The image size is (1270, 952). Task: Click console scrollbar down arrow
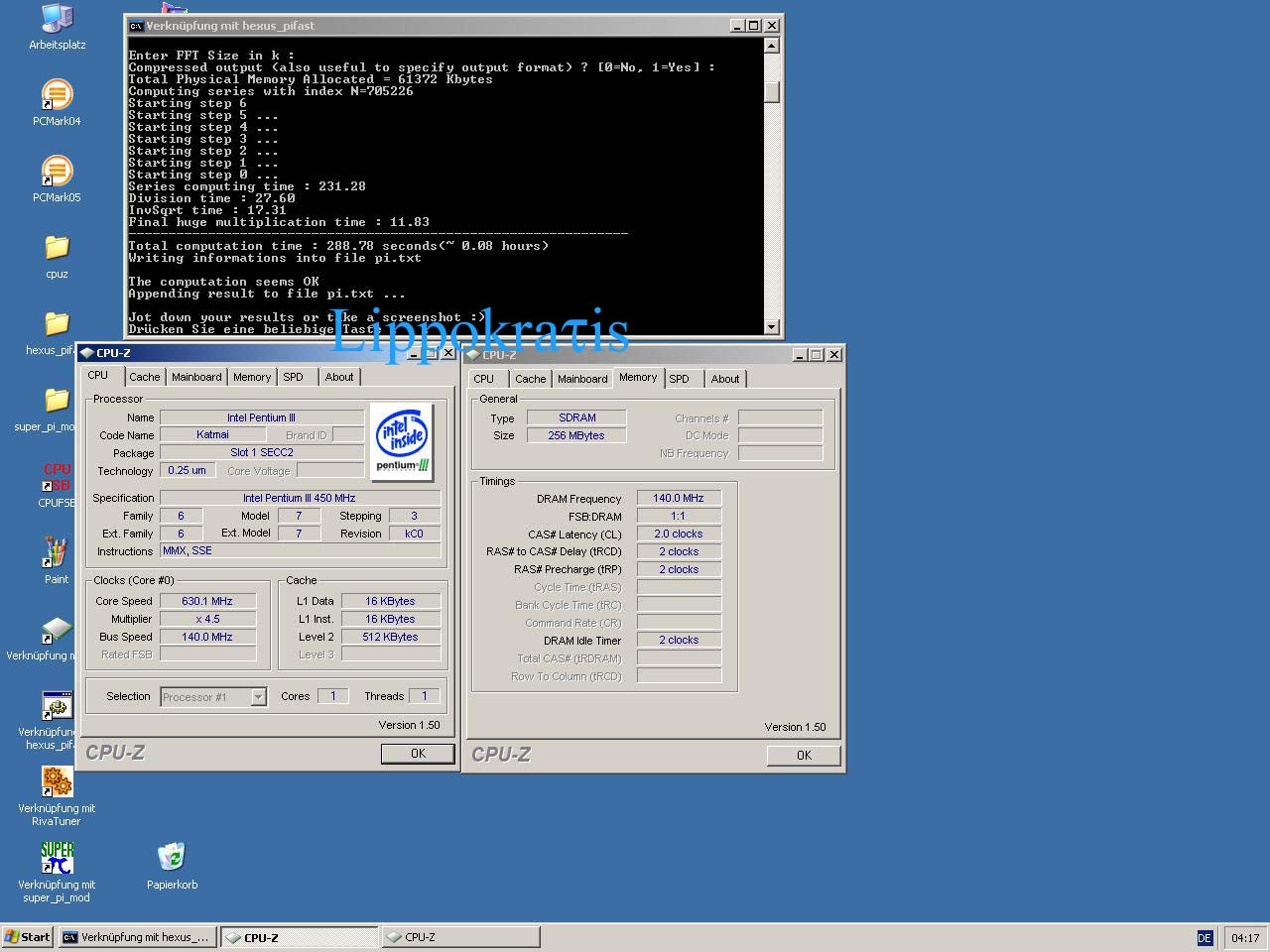pos(772,326)
